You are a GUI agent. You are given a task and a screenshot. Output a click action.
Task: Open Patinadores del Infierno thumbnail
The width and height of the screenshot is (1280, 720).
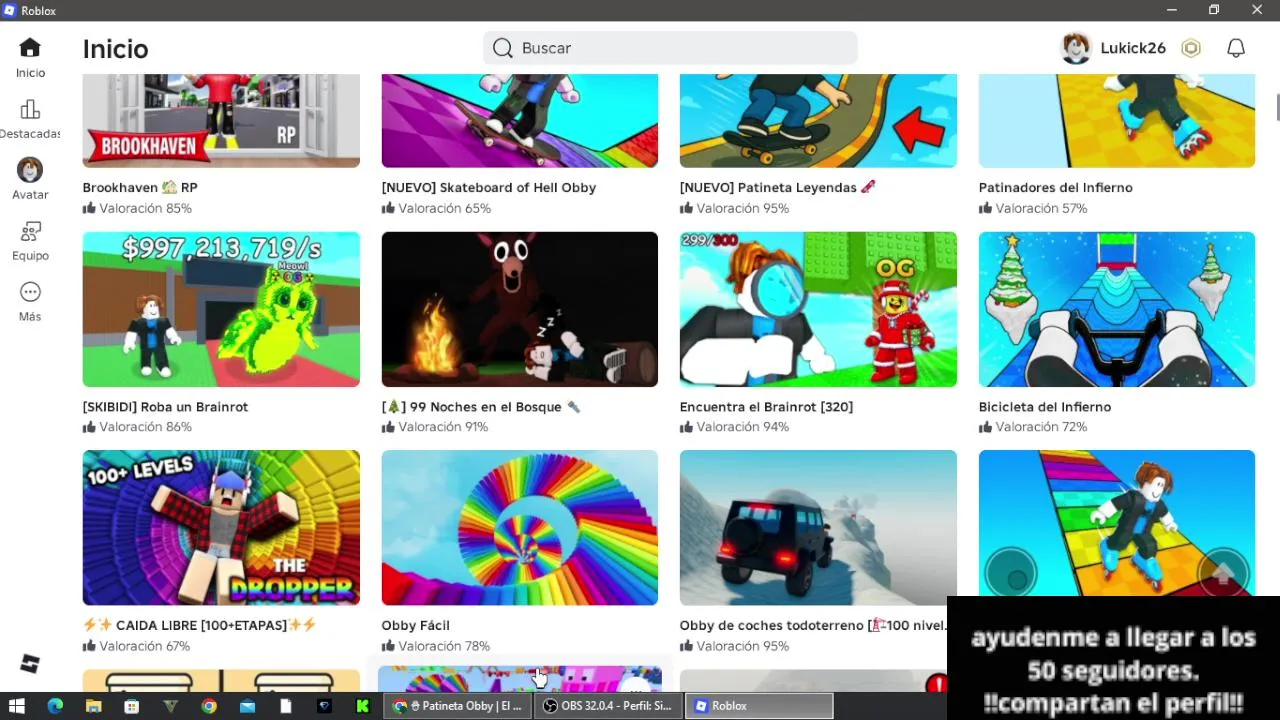pyautogui.click(x=1117, y=120)
